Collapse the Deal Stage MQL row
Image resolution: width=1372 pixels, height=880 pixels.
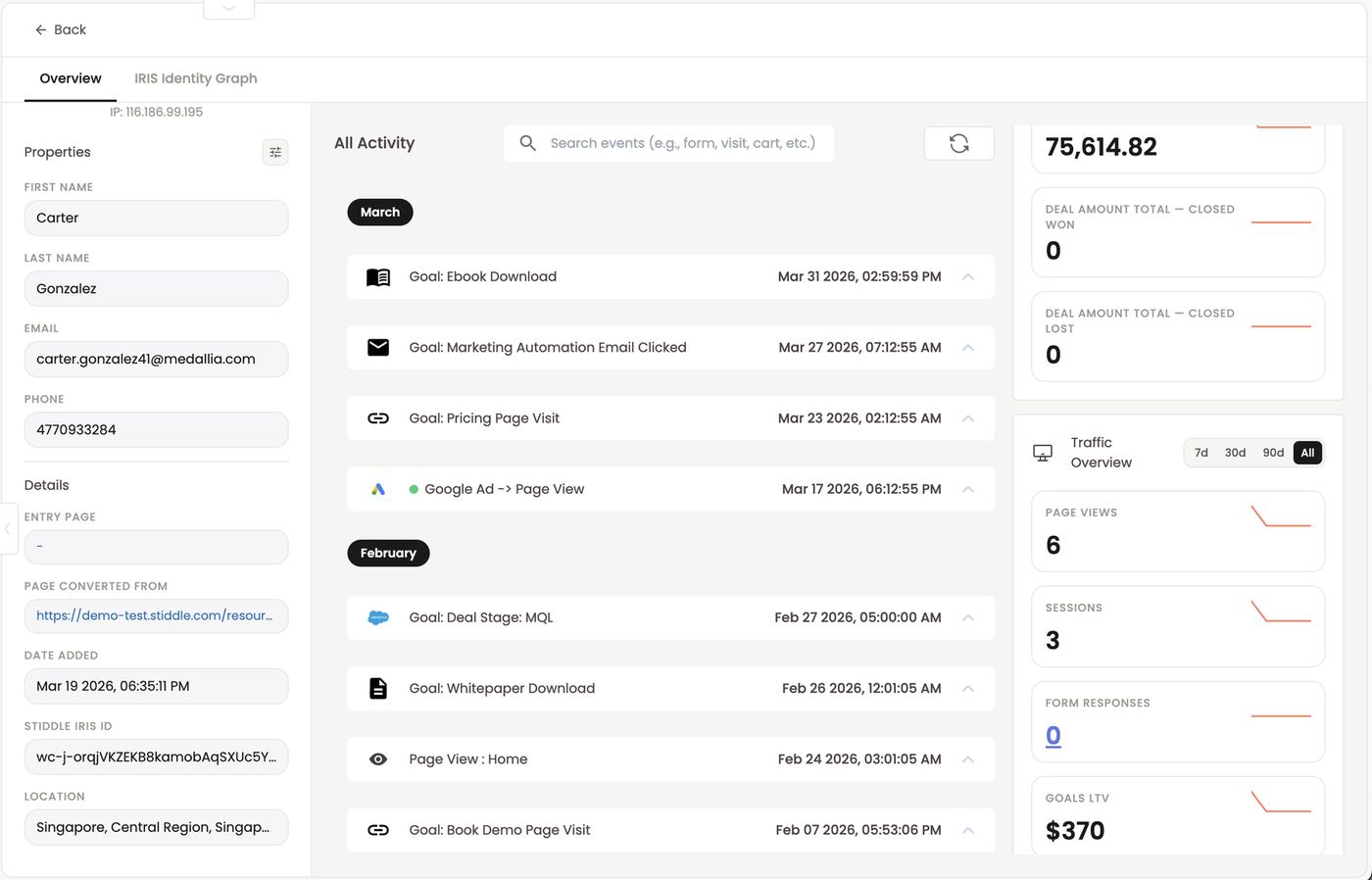tap(968, 617)
